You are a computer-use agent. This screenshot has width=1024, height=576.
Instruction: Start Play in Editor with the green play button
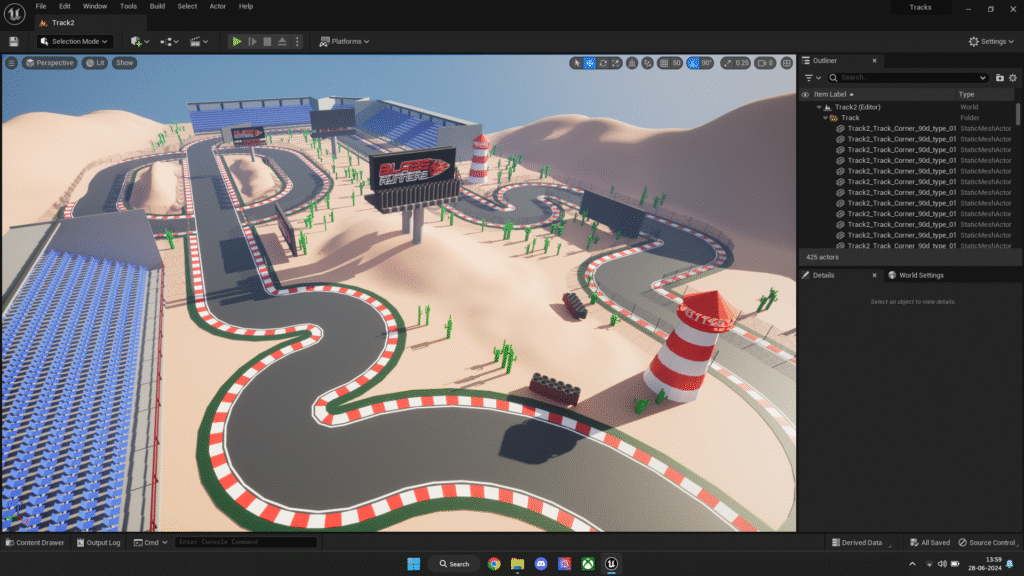click(x=236, y=41)
